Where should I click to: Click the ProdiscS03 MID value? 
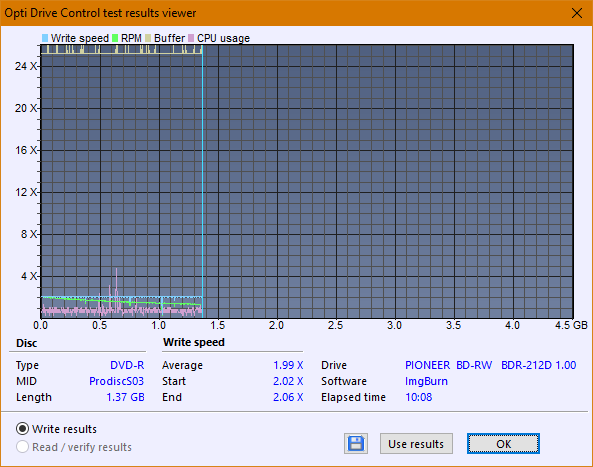tap(116, 381)
